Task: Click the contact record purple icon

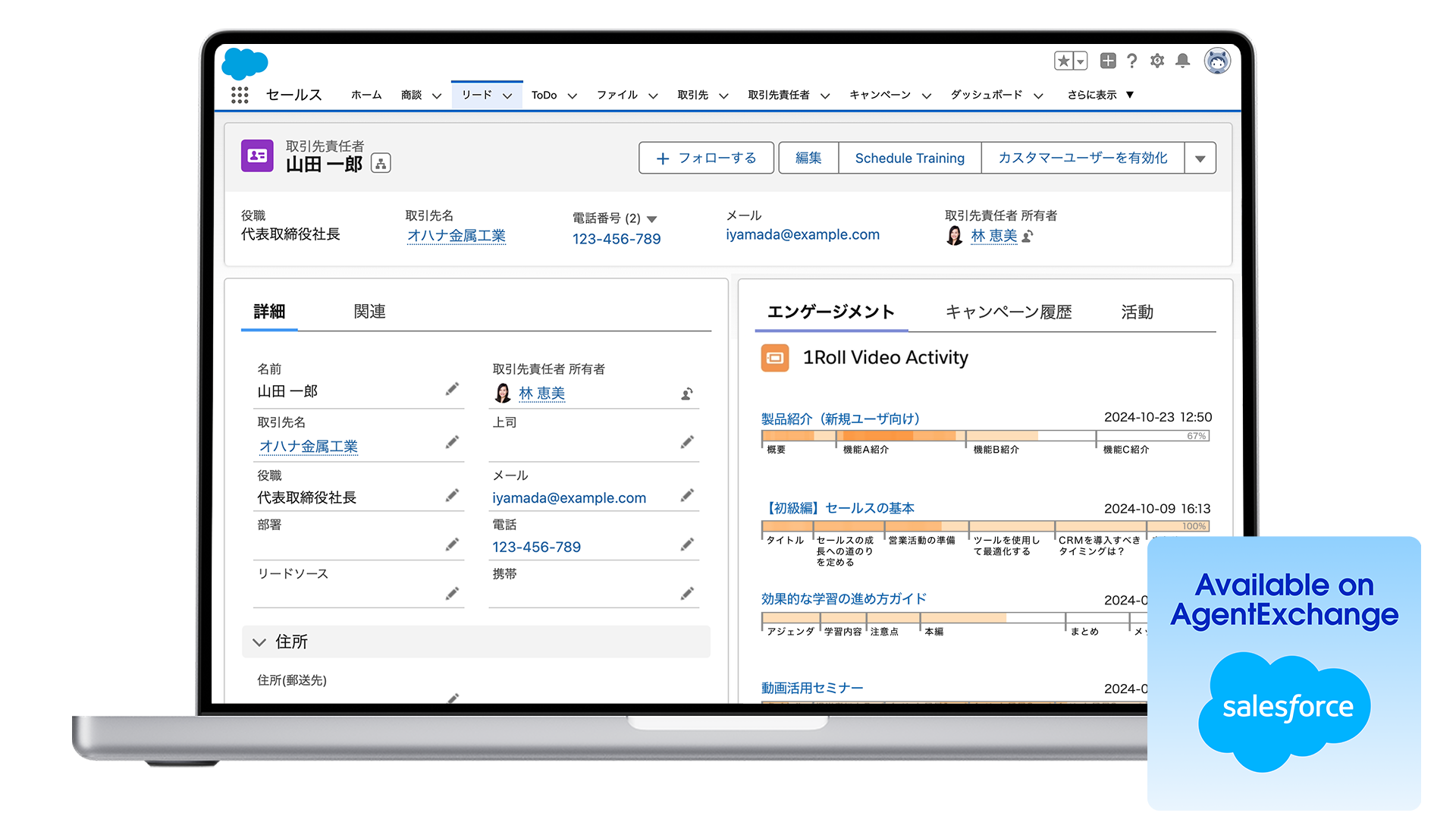Action: coord(257,155)
